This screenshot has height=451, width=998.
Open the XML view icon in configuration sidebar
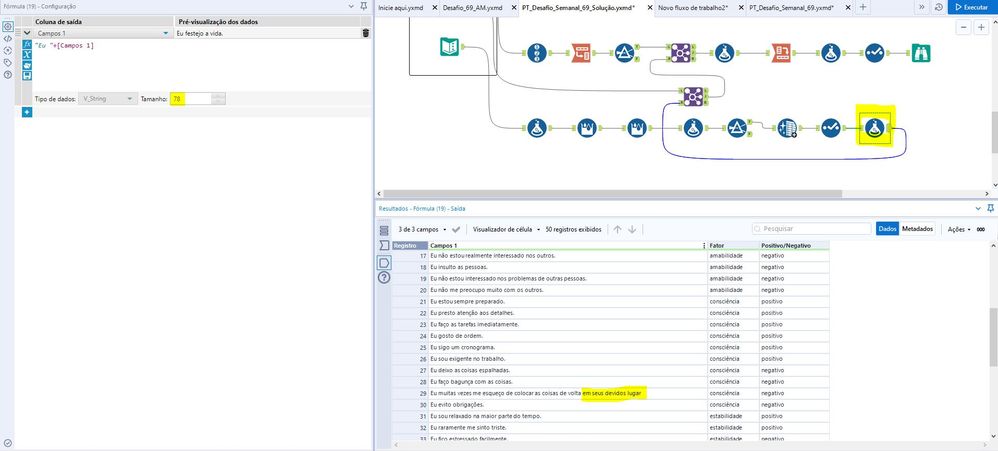(8, 39)
